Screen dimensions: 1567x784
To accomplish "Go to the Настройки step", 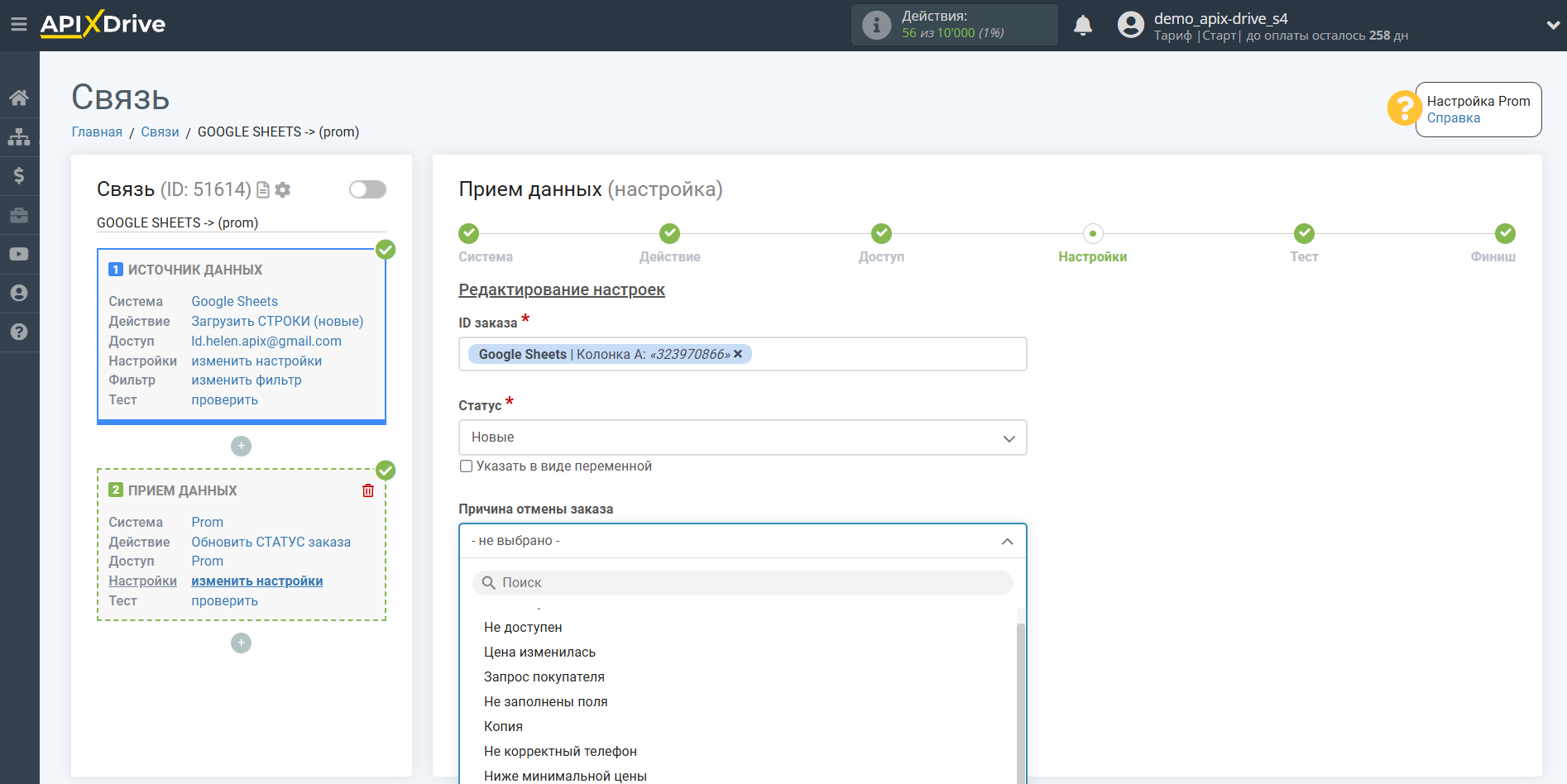I will click(1092, 233).
